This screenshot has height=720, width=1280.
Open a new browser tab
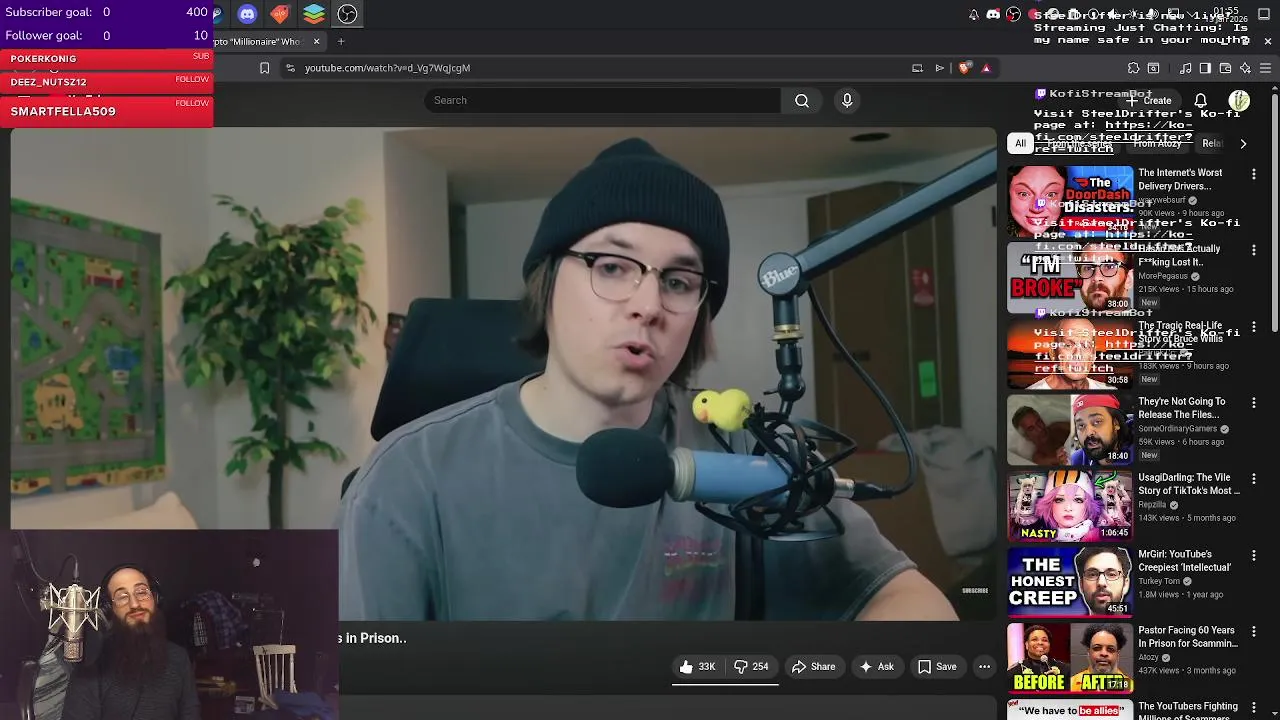pyautogui.click(x=340, y=41)
